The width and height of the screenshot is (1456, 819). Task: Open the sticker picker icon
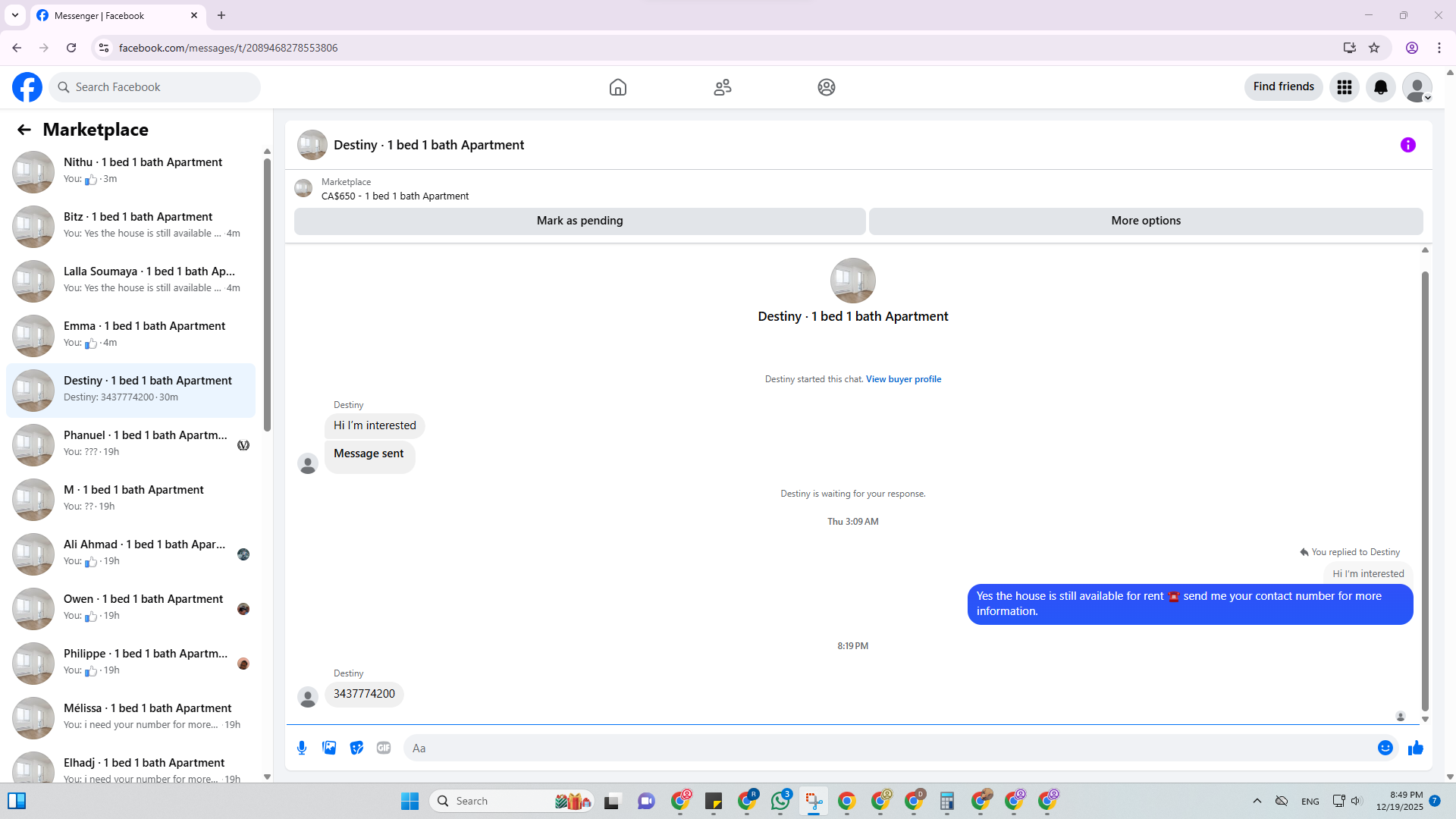[356, 748]
